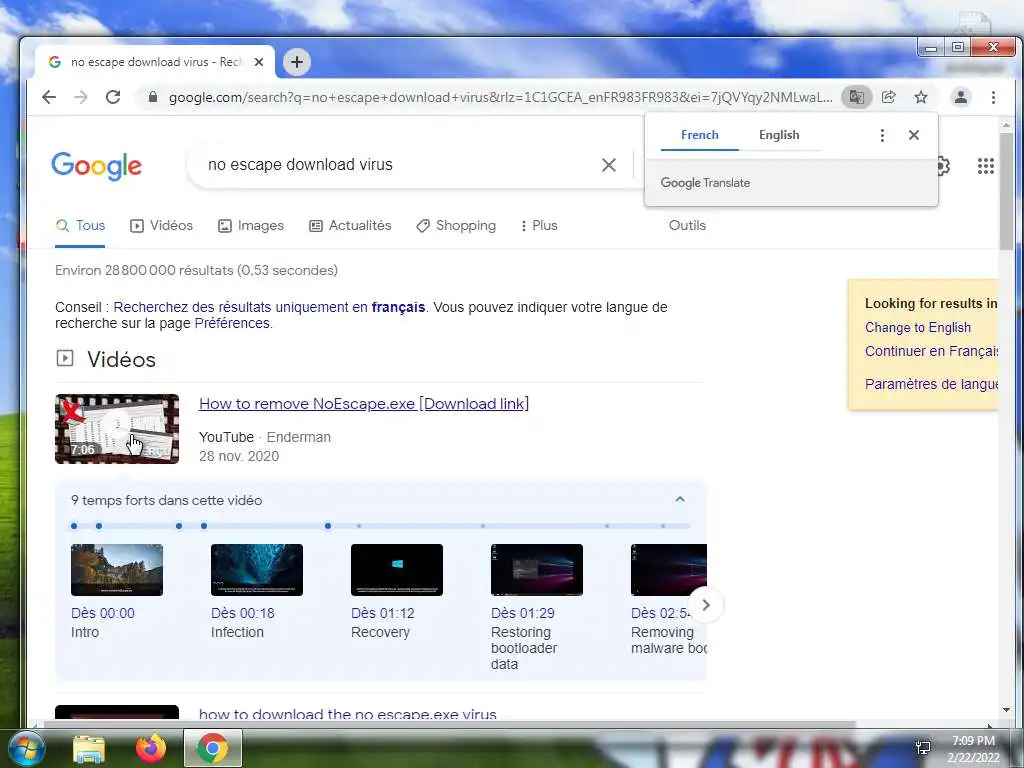1024x768 pixels.
Task: Open 'How to remove NoEscape.exe' video link
Action: click(x=364, y=404)
